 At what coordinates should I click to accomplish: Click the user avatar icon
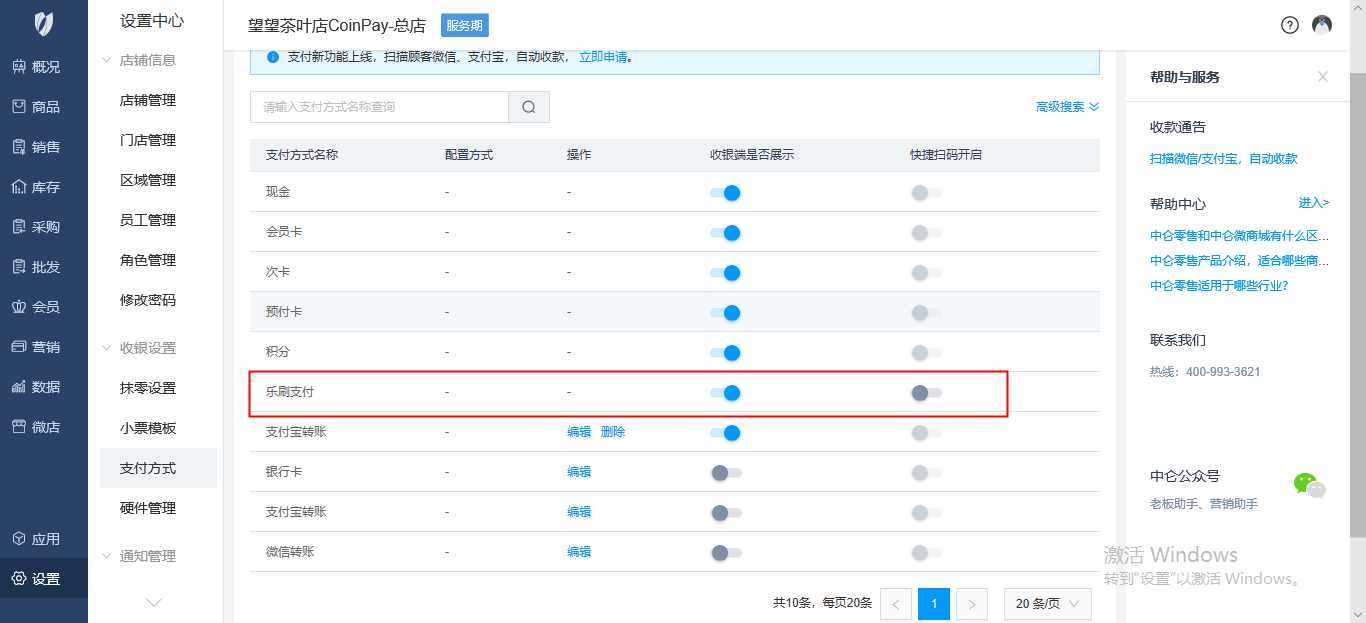(1322, 25)
